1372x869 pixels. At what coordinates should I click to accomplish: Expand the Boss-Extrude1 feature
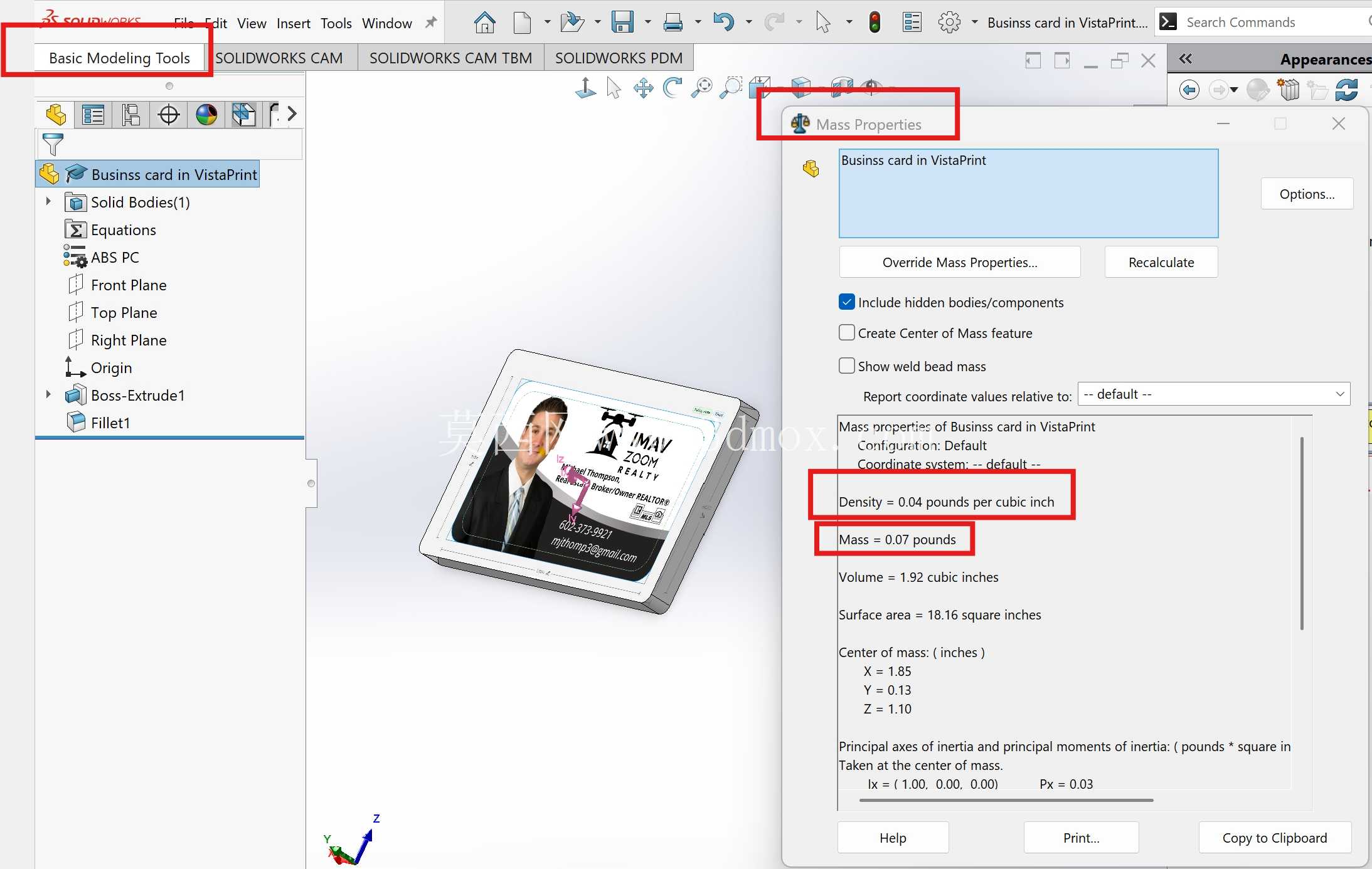coord(48,394)
